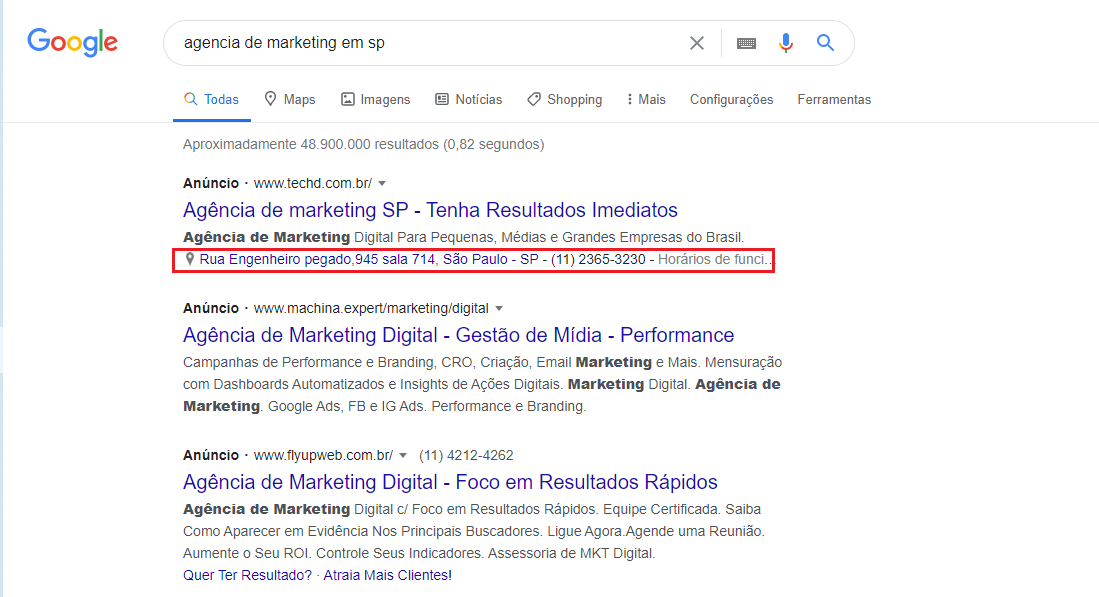
Task: Click the results count 'Aproximadamente 48.900.000 resultados'
Action: (310, 144)
